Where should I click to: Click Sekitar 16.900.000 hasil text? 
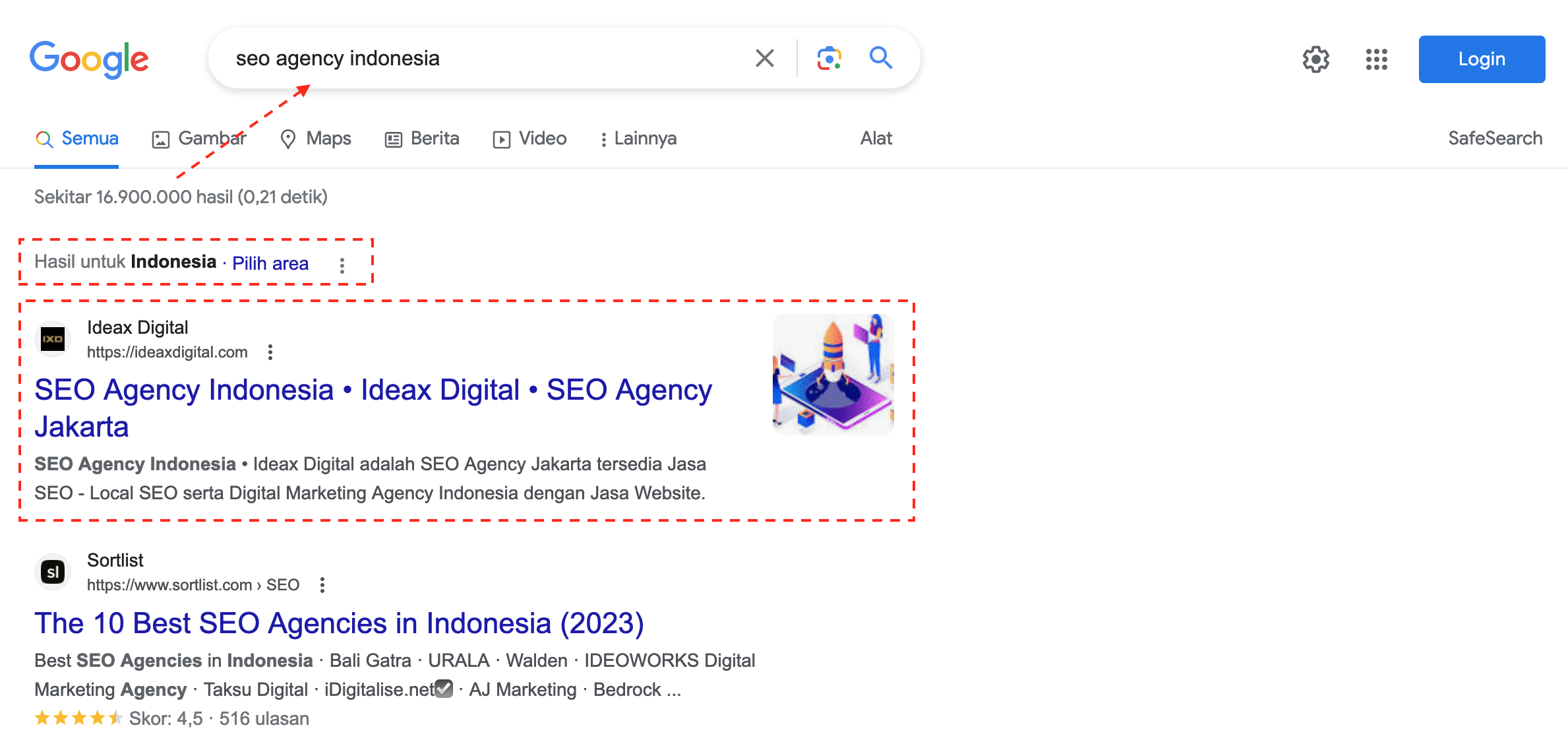pyautogui.click(x=181, y=197)
